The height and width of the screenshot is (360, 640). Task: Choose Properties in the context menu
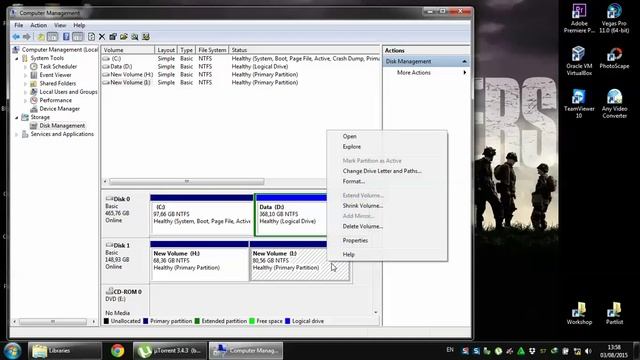click(x=387, y=240)
